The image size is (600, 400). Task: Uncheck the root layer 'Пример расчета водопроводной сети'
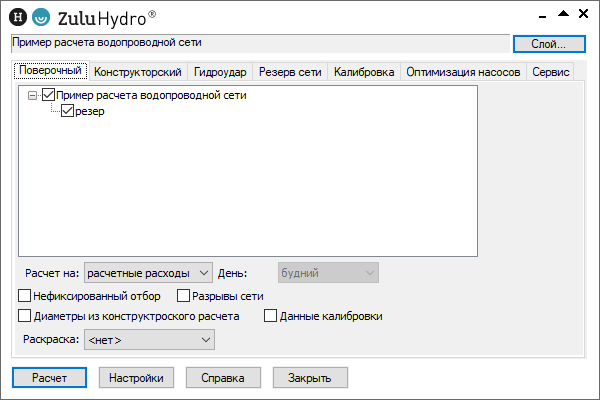tap(49, 96)
